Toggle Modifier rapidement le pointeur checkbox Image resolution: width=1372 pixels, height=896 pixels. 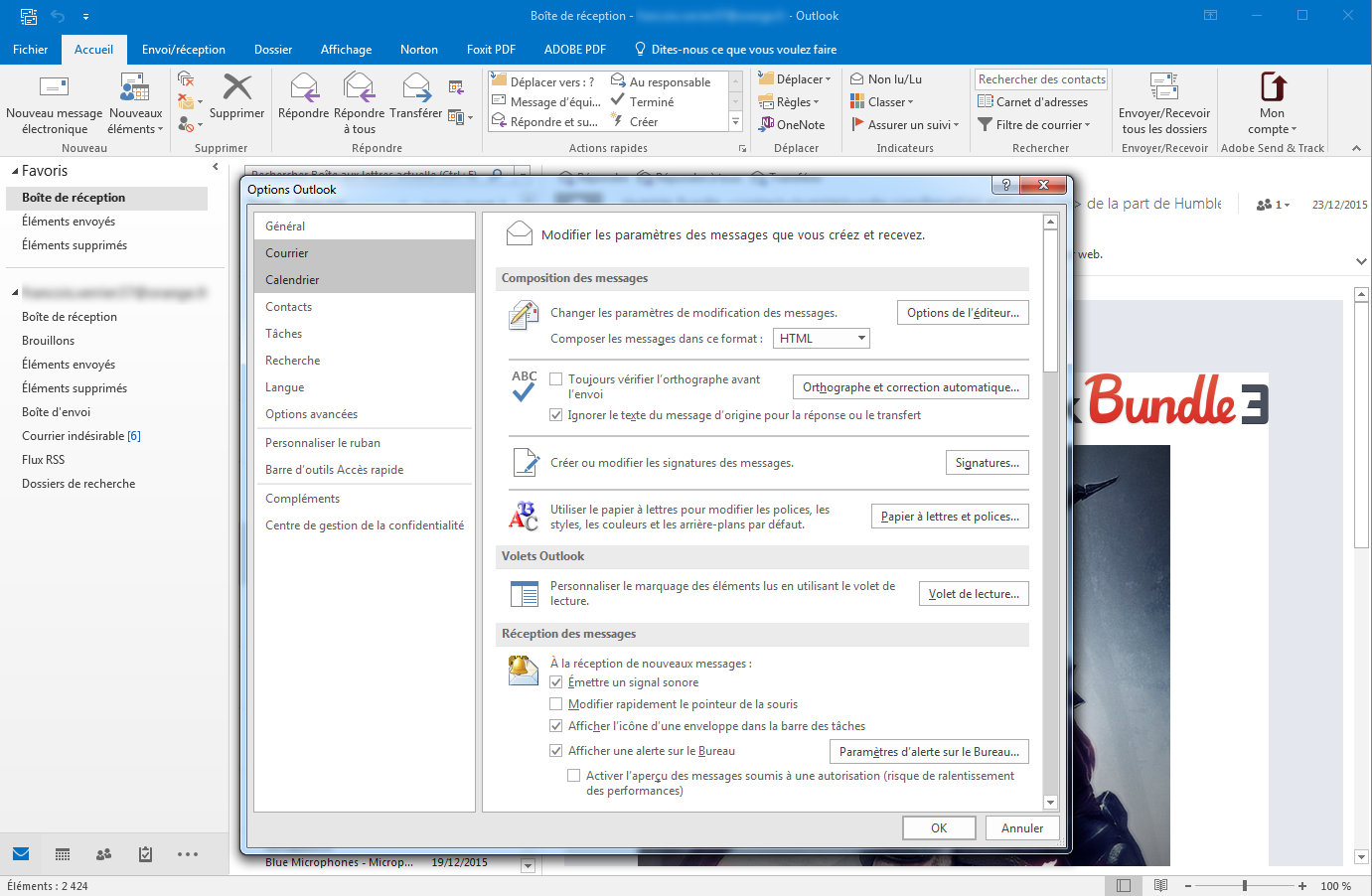556,704
